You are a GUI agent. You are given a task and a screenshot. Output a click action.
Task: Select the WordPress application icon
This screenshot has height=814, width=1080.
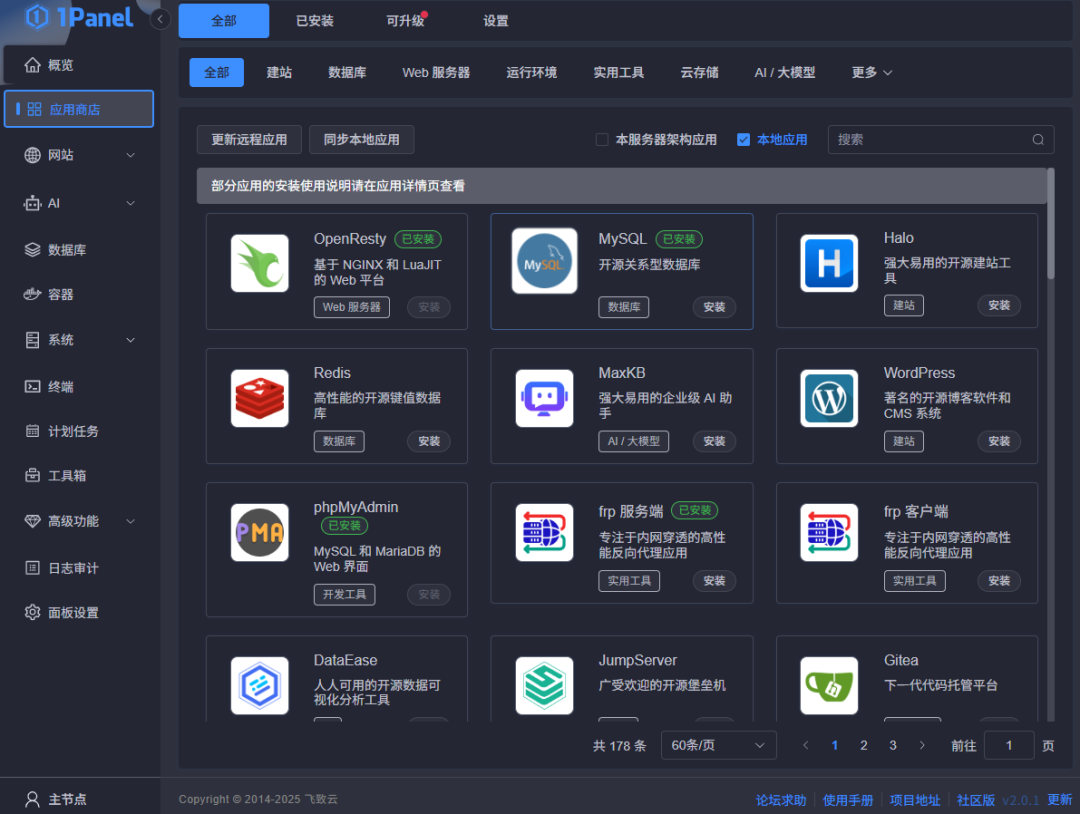pos(829,398)
